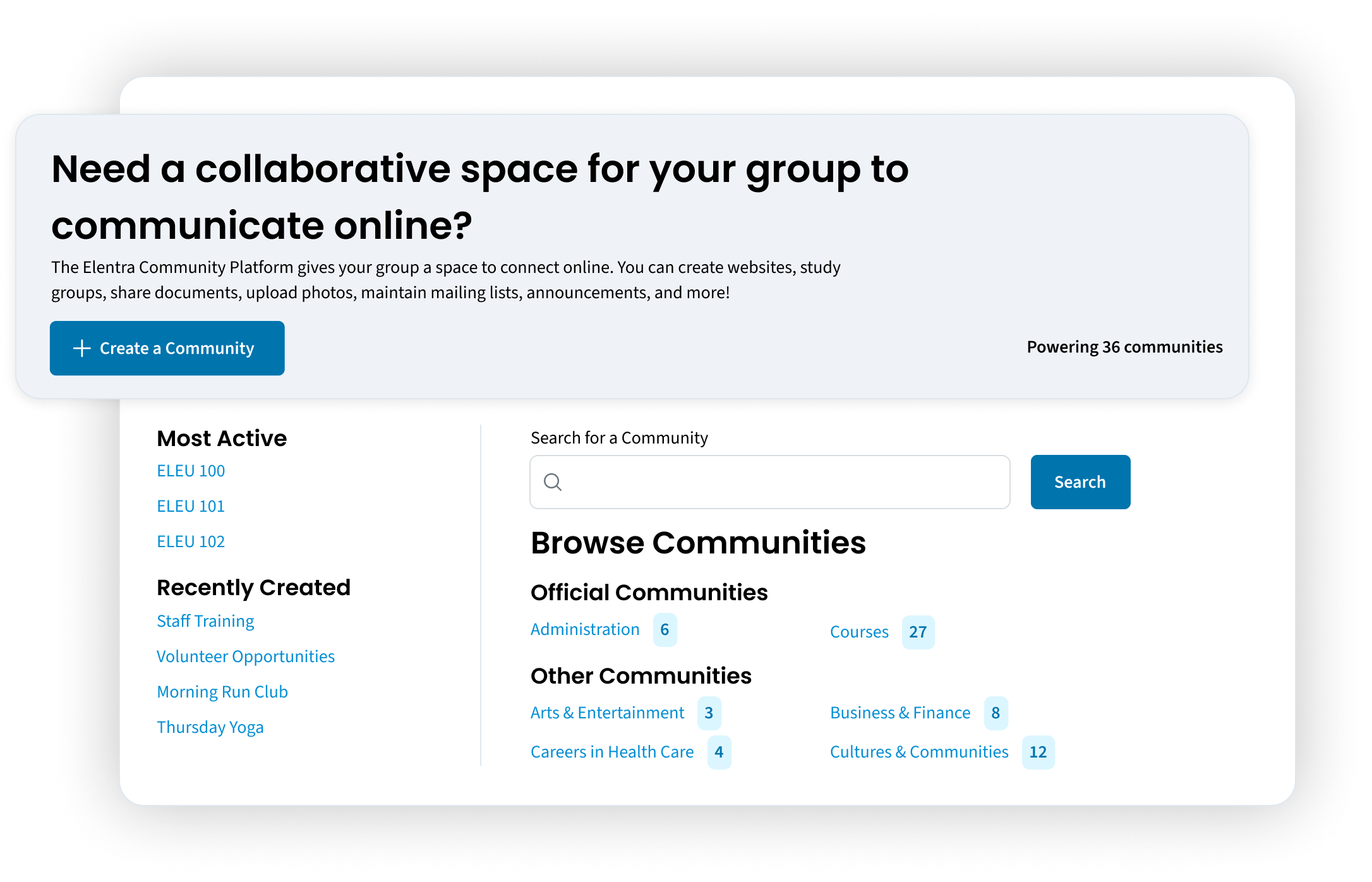Open the ELEU 100 community link

(191, 471)
